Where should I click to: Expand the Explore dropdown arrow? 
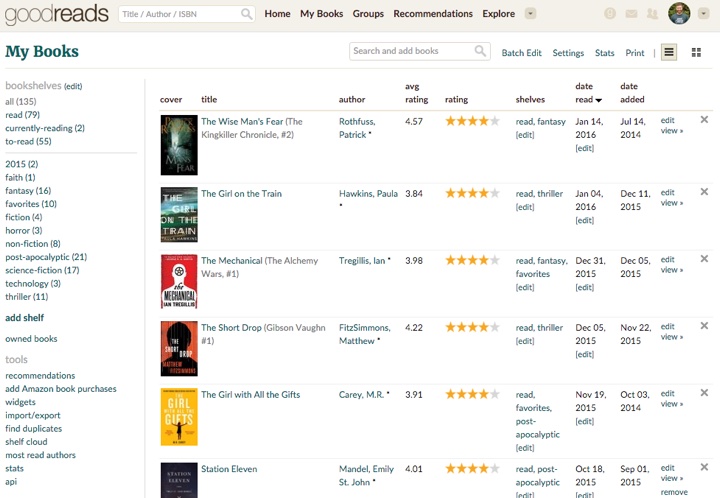tap(530, 14)
